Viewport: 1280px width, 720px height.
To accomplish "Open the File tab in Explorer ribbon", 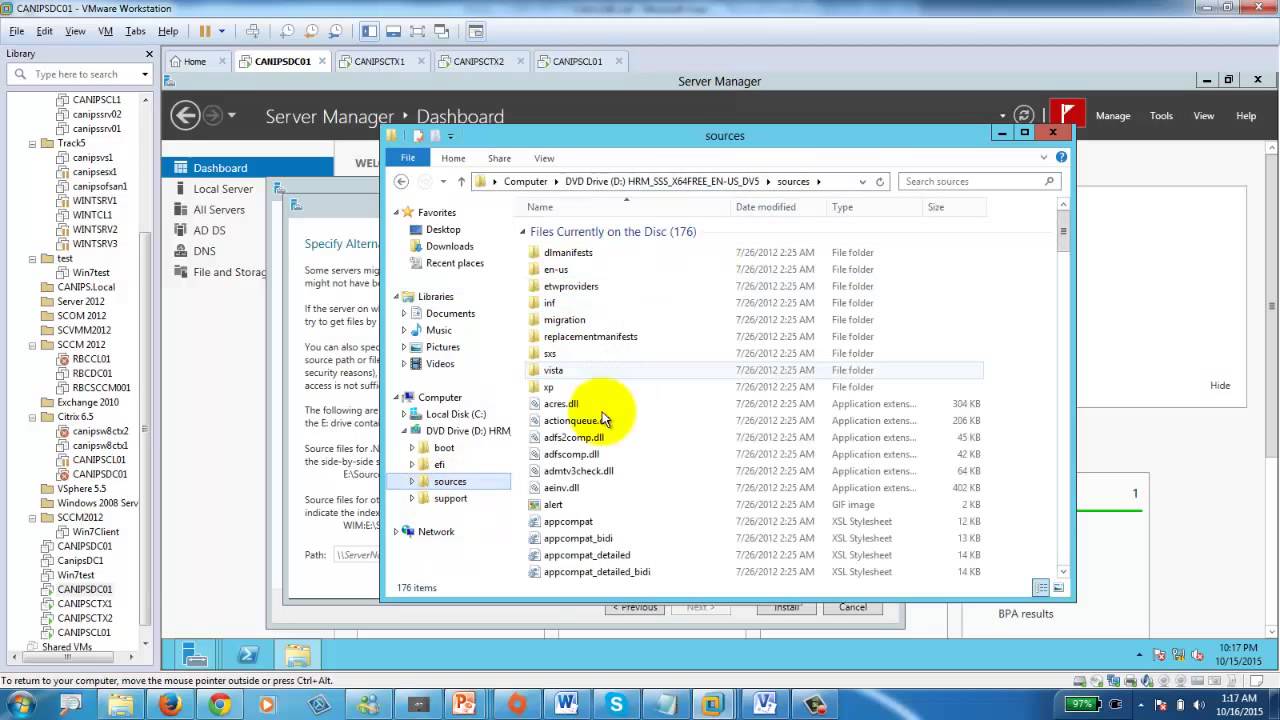I will pyautogui.click(x=408, y=158).
